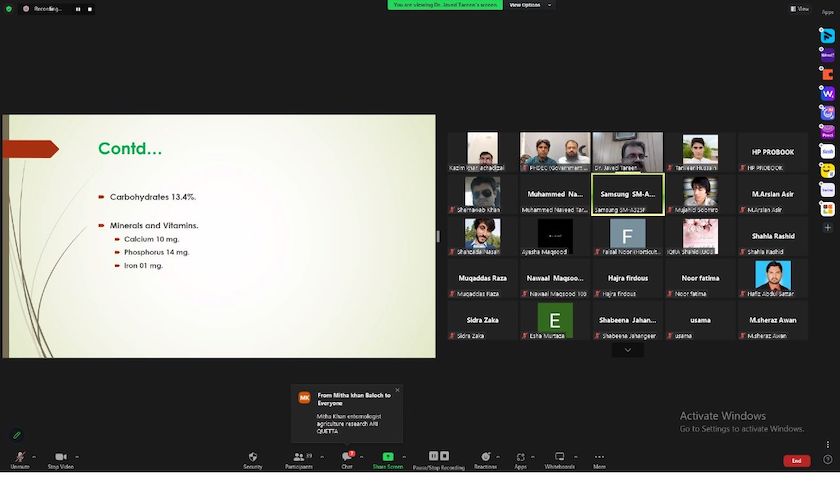840x500 pixels.
Task: Open Security shield options
Action: 253,458
